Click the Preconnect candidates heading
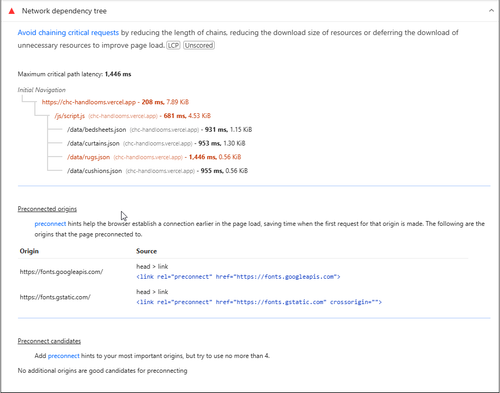Screen dimensions: 500x393 point(49,341)
